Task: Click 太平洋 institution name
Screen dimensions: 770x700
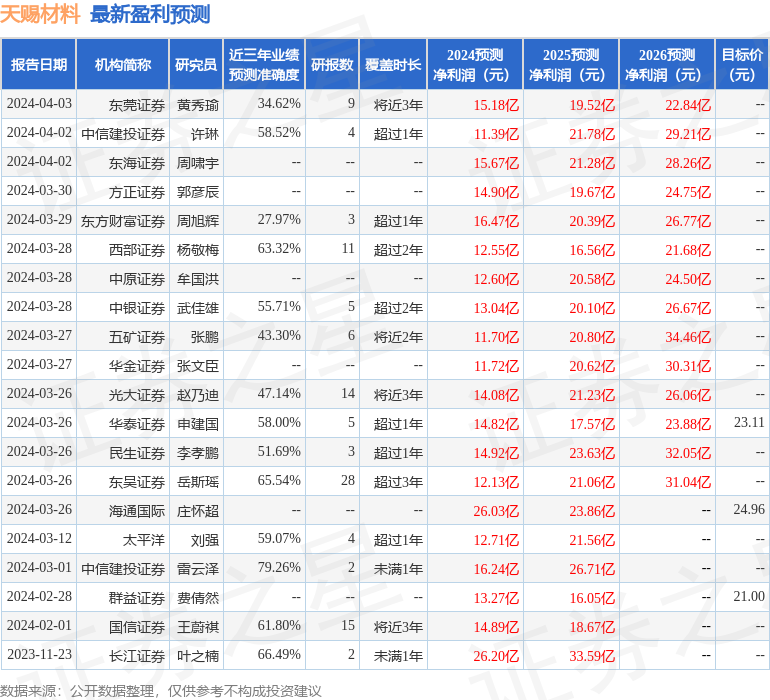Action: coord(143,540)
